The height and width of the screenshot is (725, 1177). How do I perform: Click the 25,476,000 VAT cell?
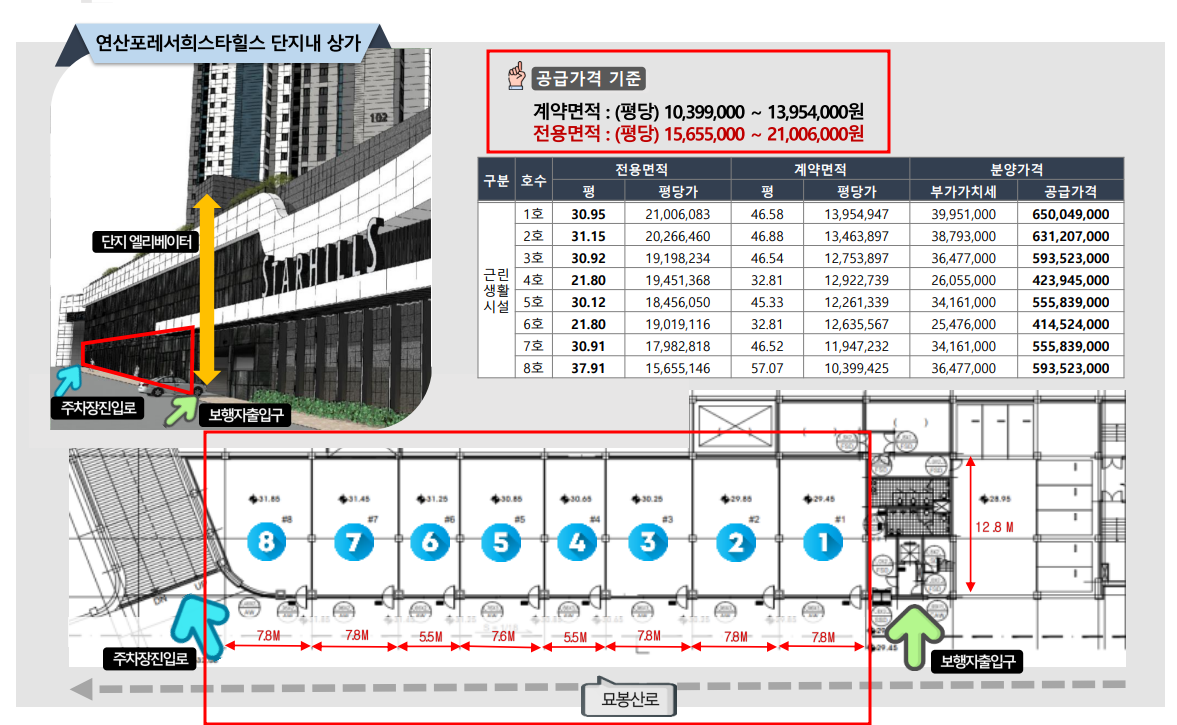963,324
